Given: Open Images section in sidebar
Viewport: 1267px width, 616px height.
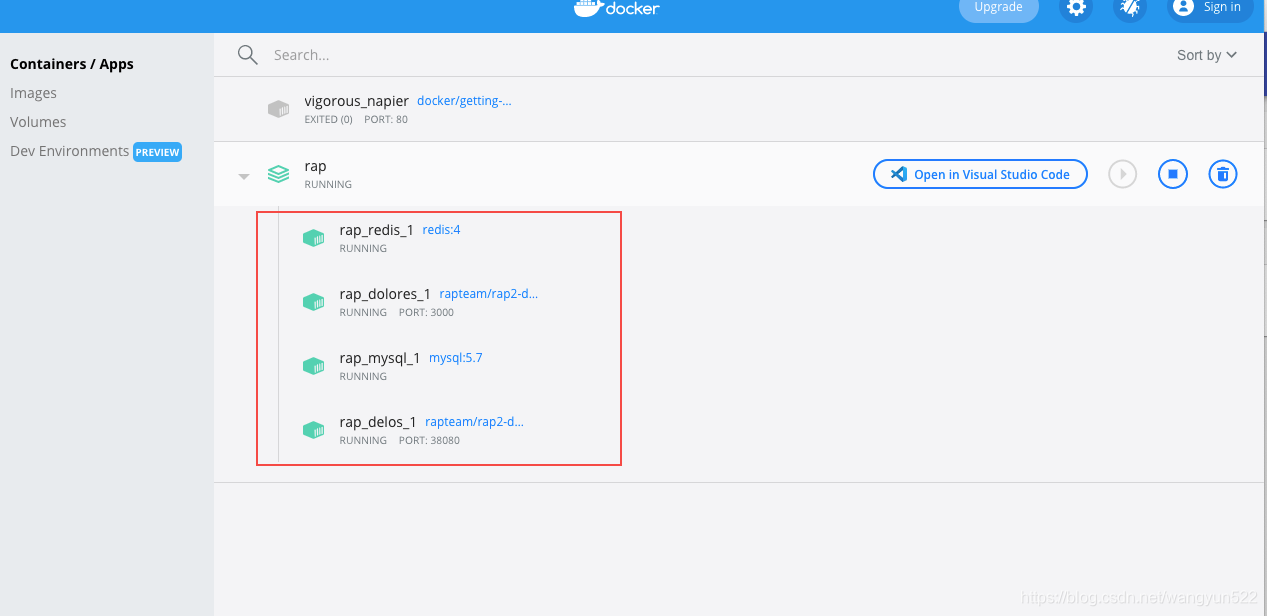Looking at the screenshot, I should [x=33, y=93].
